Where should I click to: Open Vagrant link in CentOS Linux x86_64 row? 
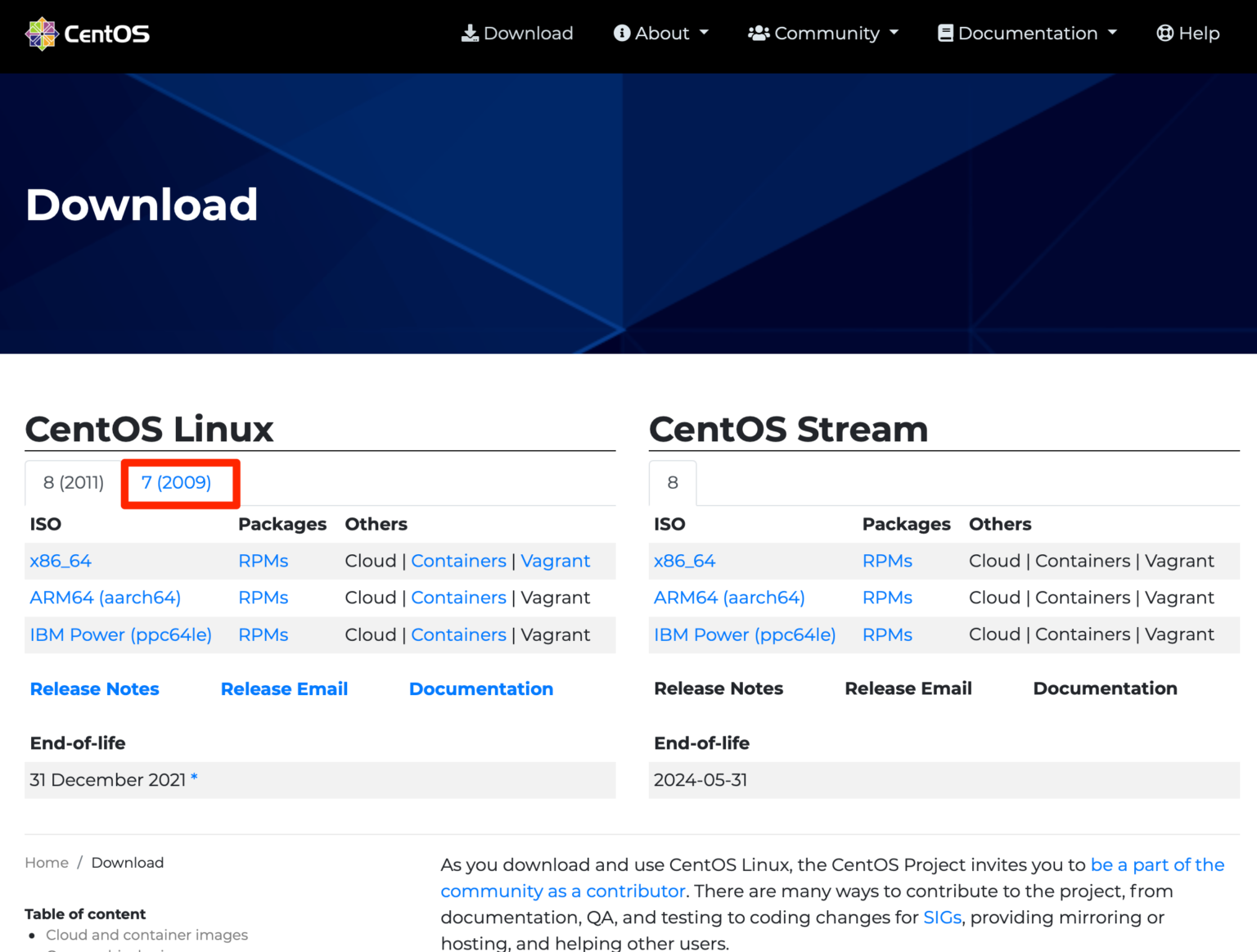point(556,562)
